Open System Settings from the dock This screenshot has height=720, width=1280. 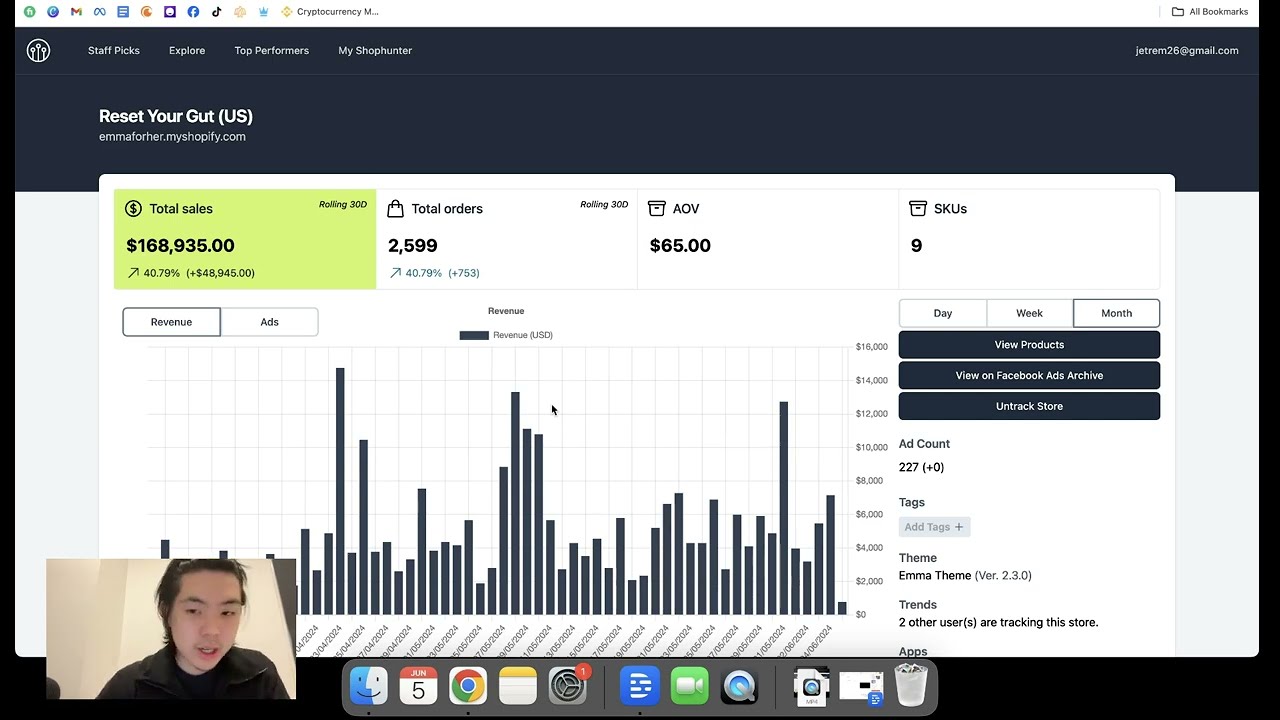point(568,686)
